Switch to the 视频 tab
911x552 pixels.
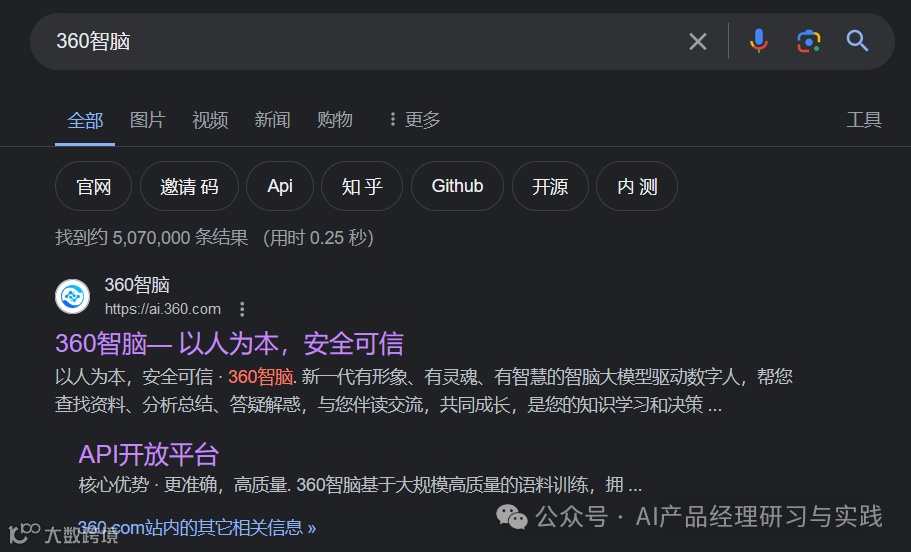pyautogui.click(x=210, y=120)
